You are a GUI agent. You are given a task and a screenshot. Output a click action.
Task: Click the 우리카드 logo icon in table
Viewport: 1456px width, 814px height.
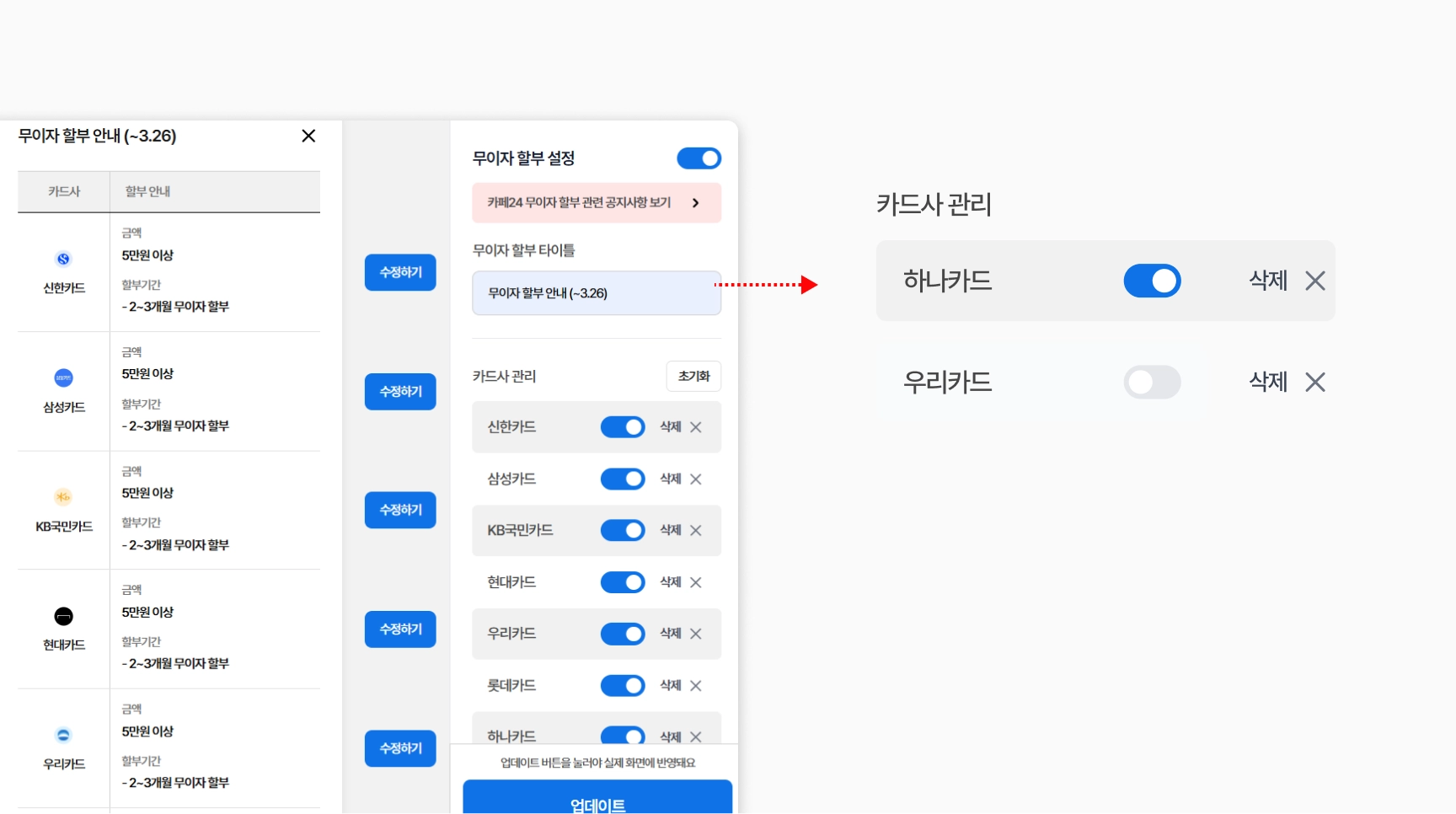[63, 736]
